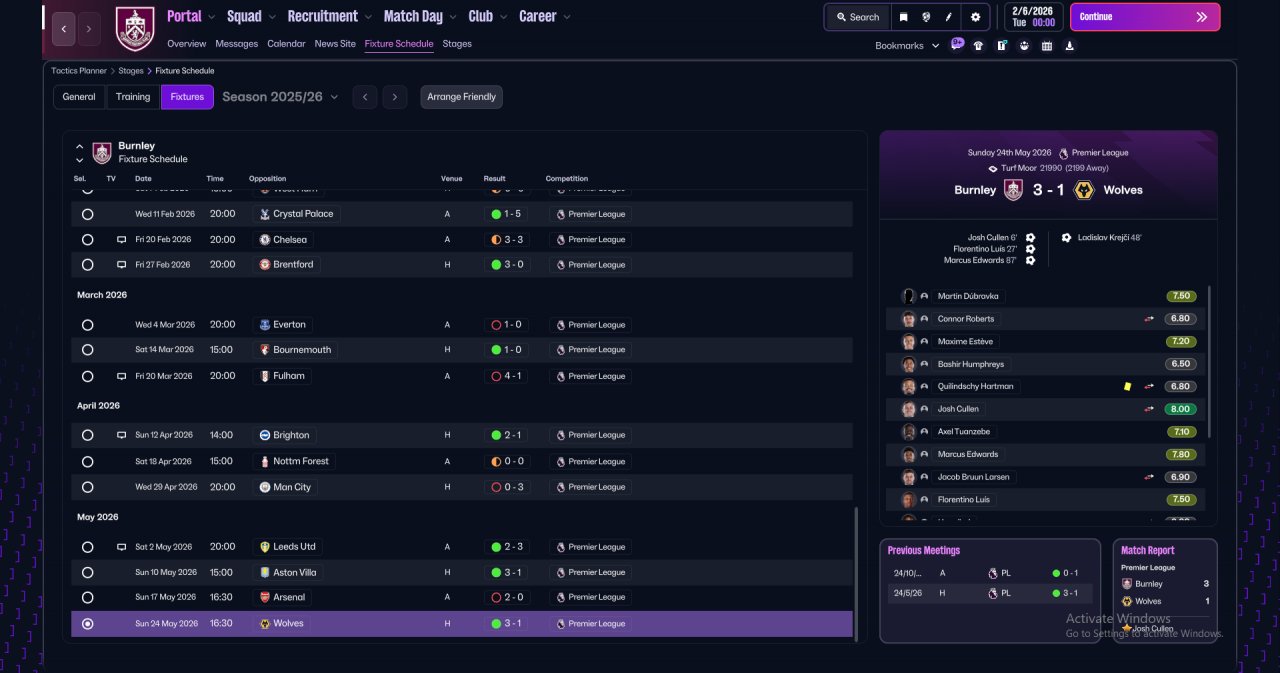
Task: Click the Crystal Palace club badge
Action: [x=264, y=214]
